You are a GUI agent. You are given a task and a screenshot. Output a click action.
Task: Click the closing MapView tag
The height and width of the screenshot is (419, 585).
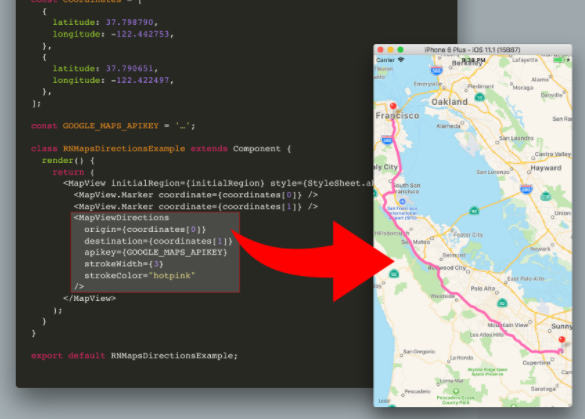point(90,298)
